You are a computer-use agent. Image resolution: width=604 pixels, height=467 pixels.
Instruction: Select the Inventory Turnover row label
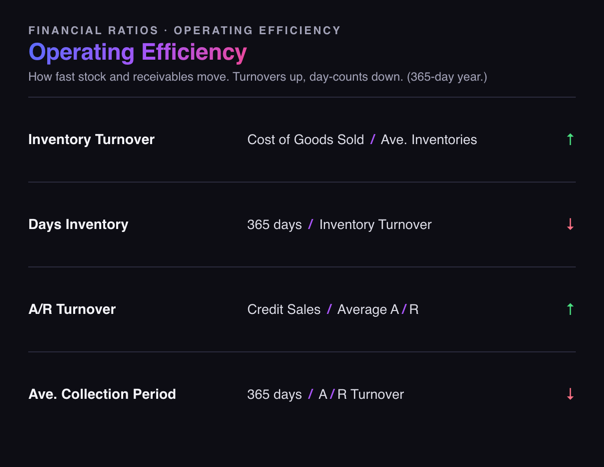(x=91, y=139)
